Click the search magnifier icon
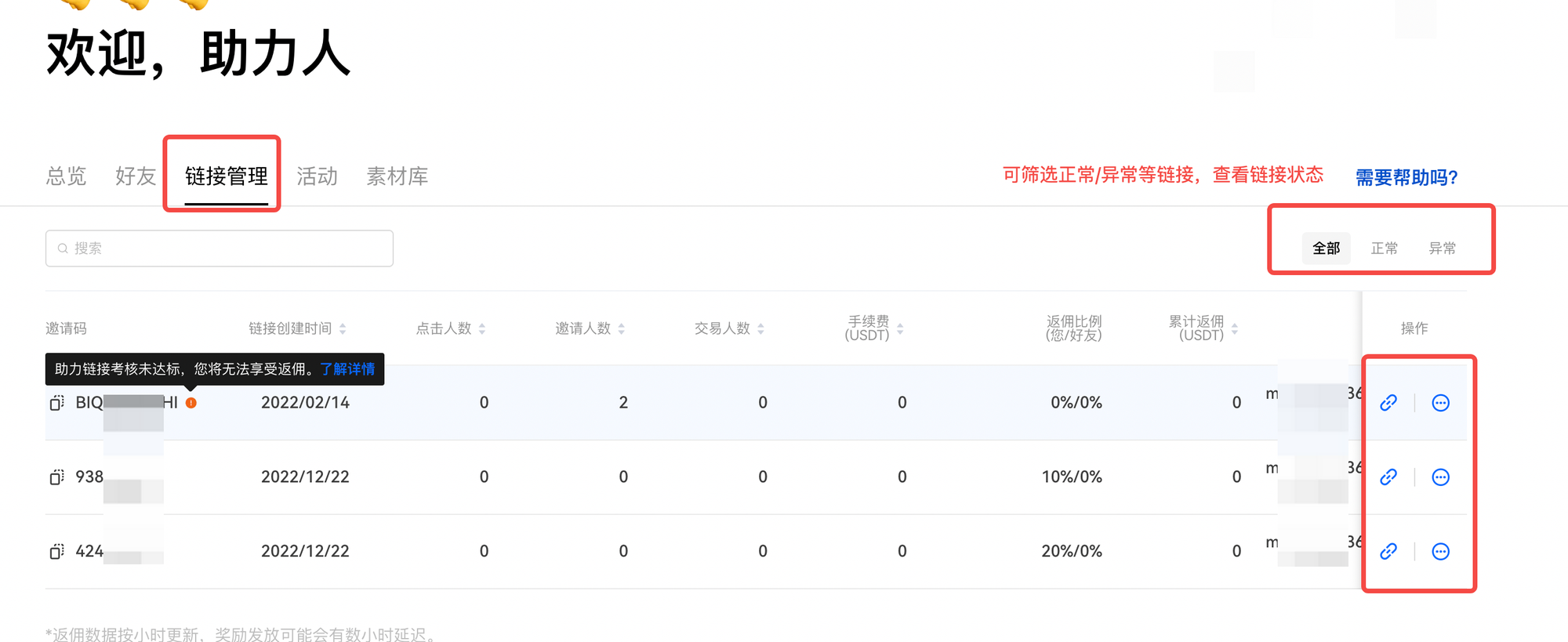1568x642 pixels. (x=63, y=248)
